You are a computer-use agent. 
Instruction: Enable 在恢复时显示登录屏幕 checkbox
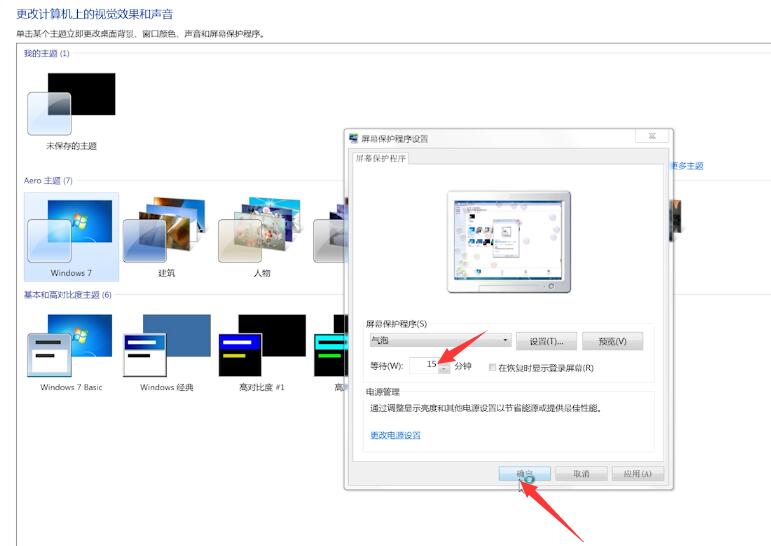492,367
